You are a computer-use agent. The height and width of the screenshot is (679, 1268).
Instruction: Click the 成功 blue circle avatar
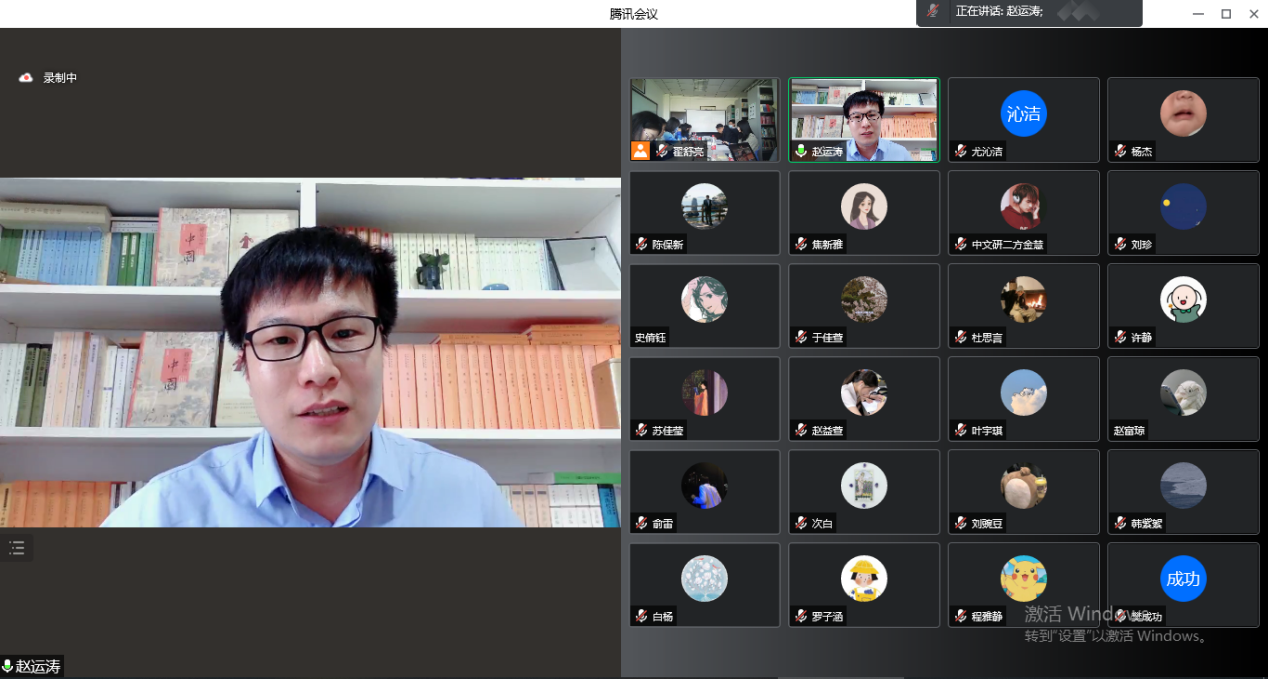point(1183,578)
